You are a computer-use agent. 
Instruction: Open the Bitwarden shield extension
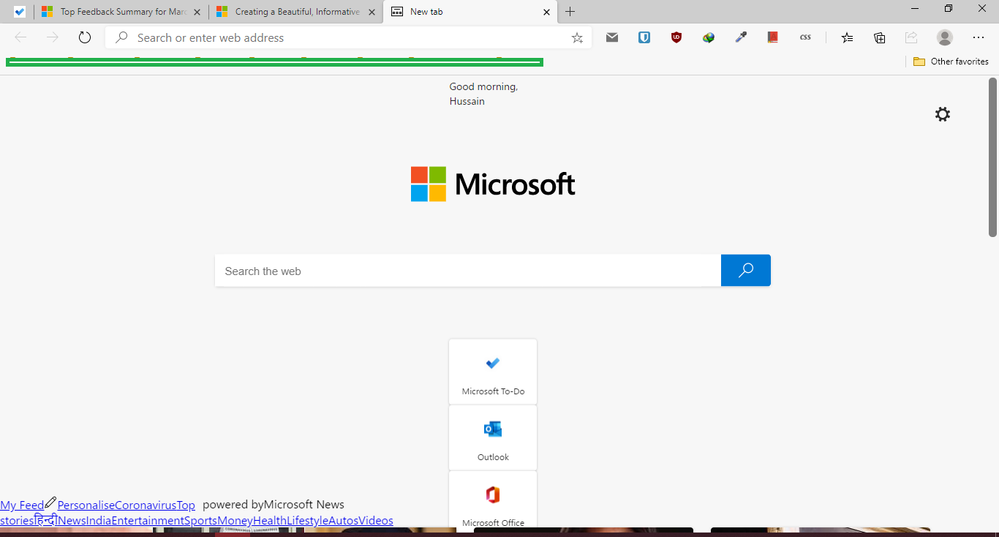pos(644,38)
